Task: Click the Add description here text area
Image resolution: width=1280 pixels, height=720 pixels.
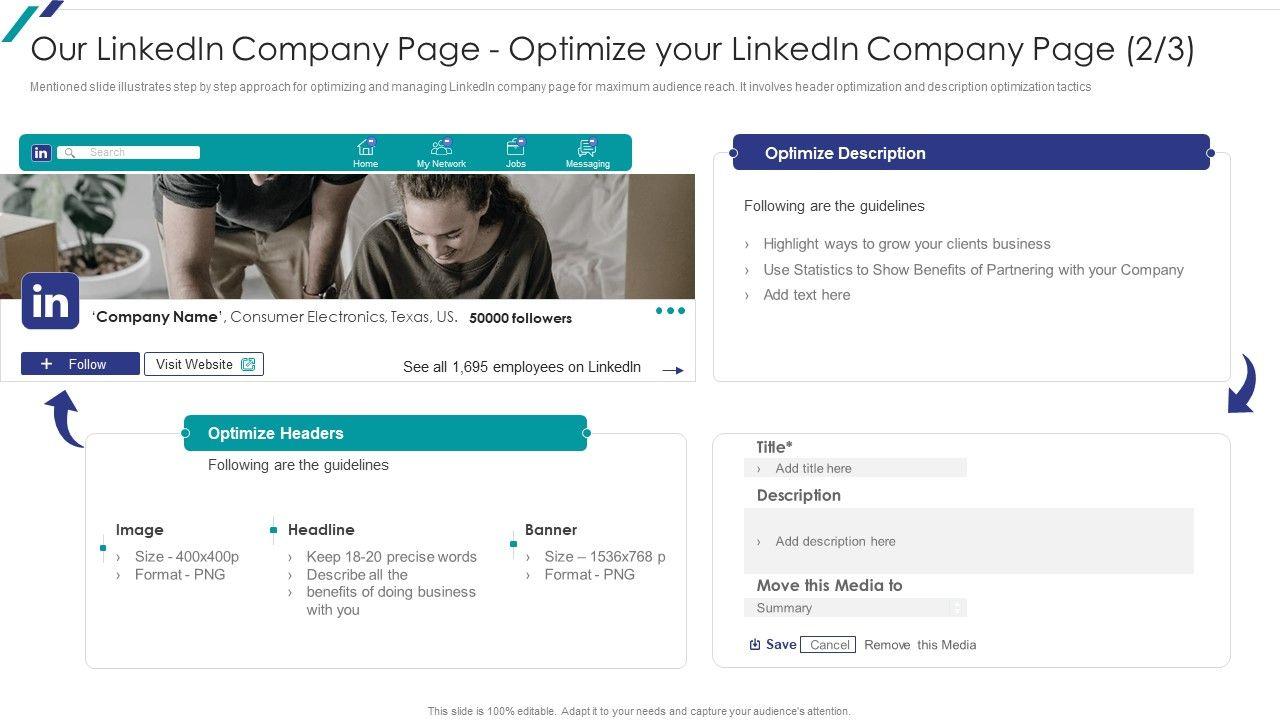Action: (968, 541)
